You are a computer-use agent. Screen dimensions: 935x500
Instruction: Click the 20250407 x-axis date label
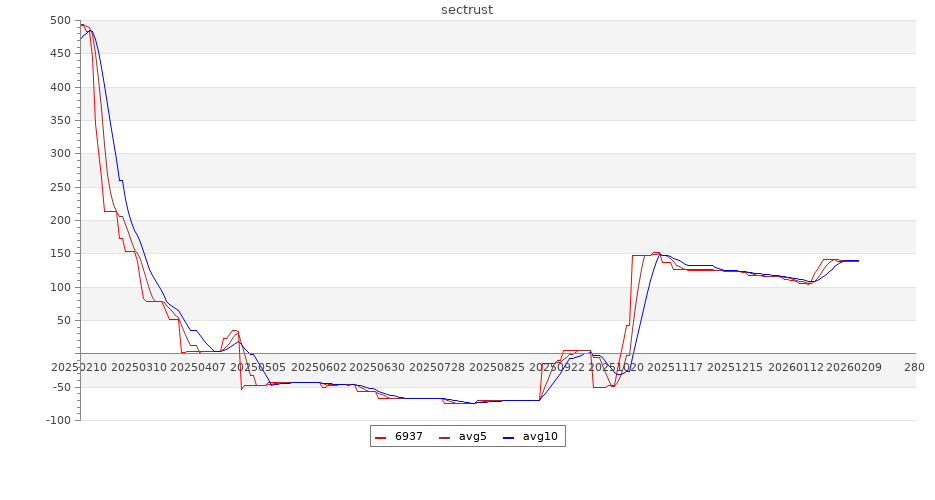[198, 367]
